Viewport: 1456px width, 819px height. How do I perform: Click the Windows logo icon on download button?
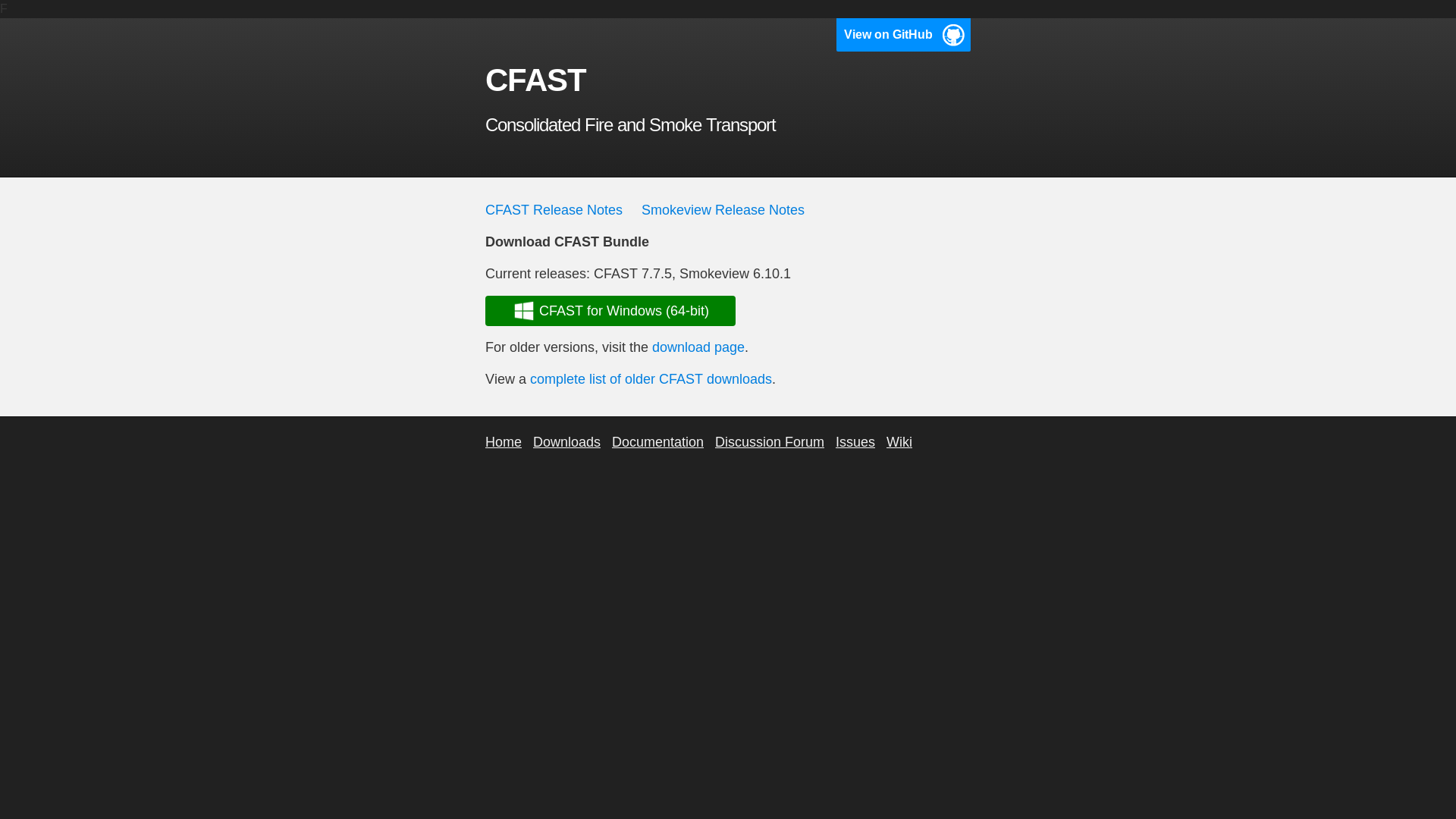(x=524, y=311)
